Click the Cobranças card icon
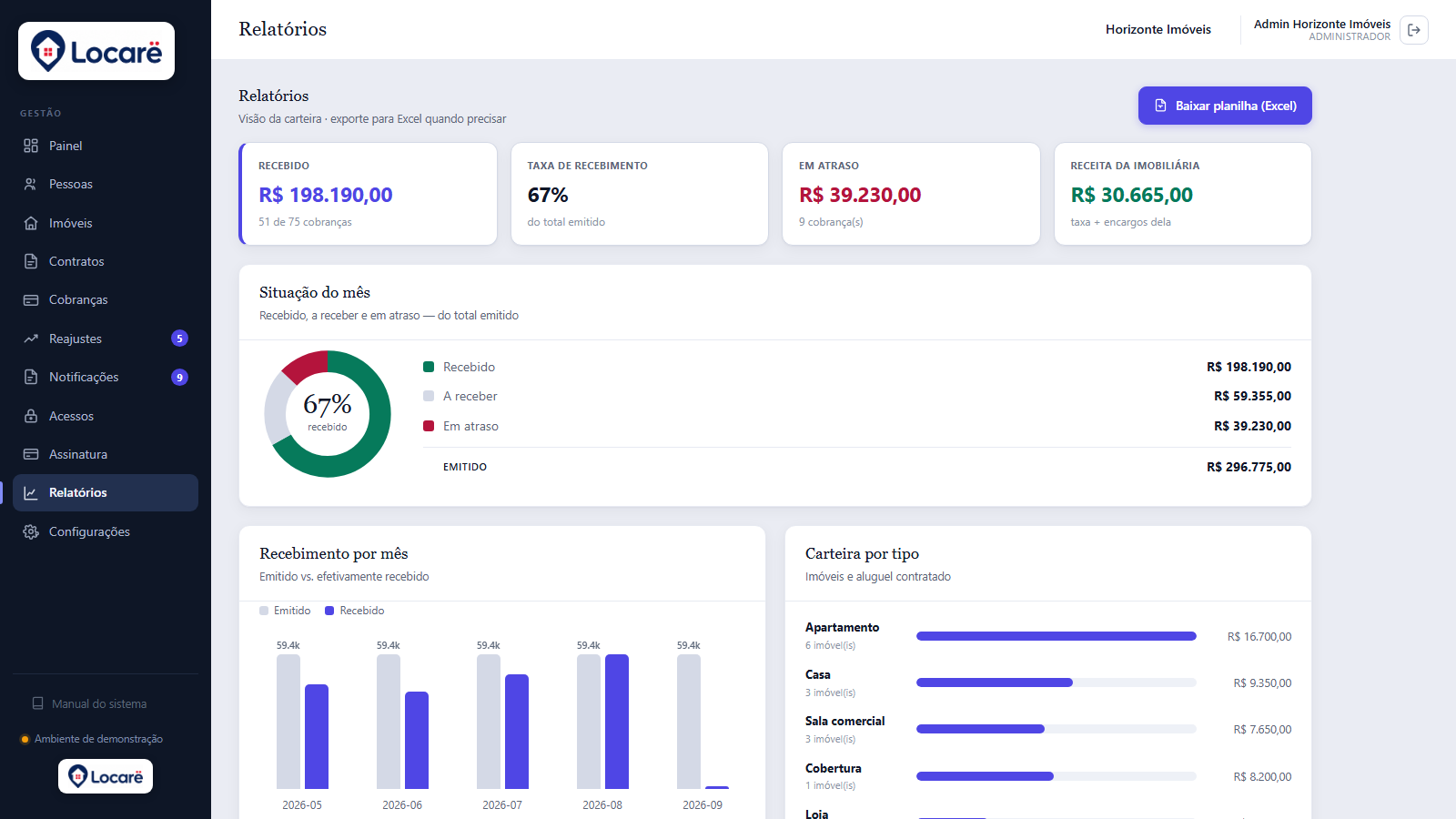1456x819 pixels. tap(31, 299)
